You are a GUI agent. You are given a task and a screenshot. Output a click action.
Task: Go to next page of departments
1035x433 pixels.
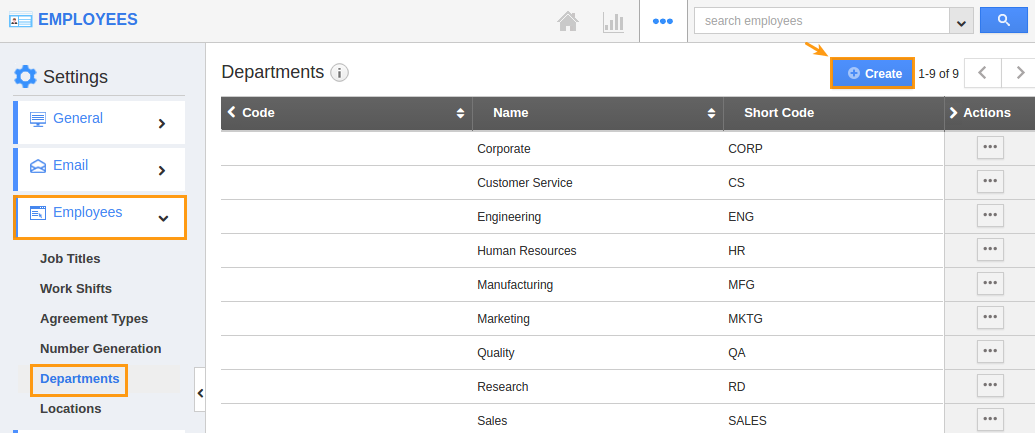[x=1020, y=73]
